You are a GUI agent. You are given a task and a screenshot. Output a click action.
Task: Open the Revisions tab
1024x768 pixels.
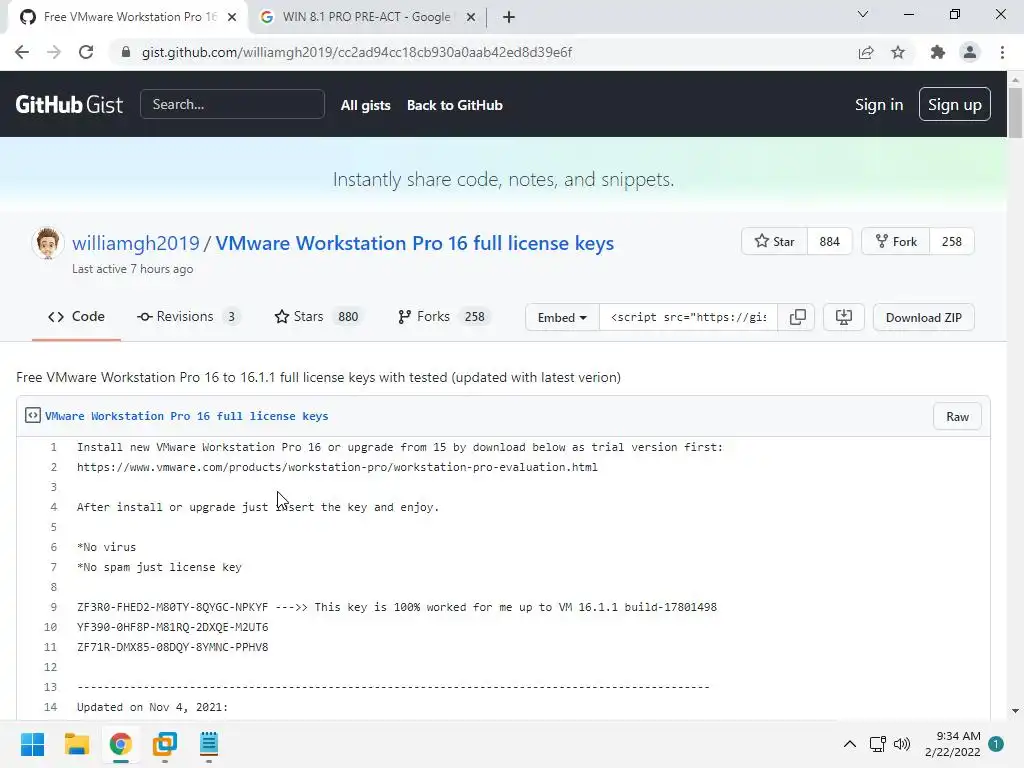[x=189, y=317]
